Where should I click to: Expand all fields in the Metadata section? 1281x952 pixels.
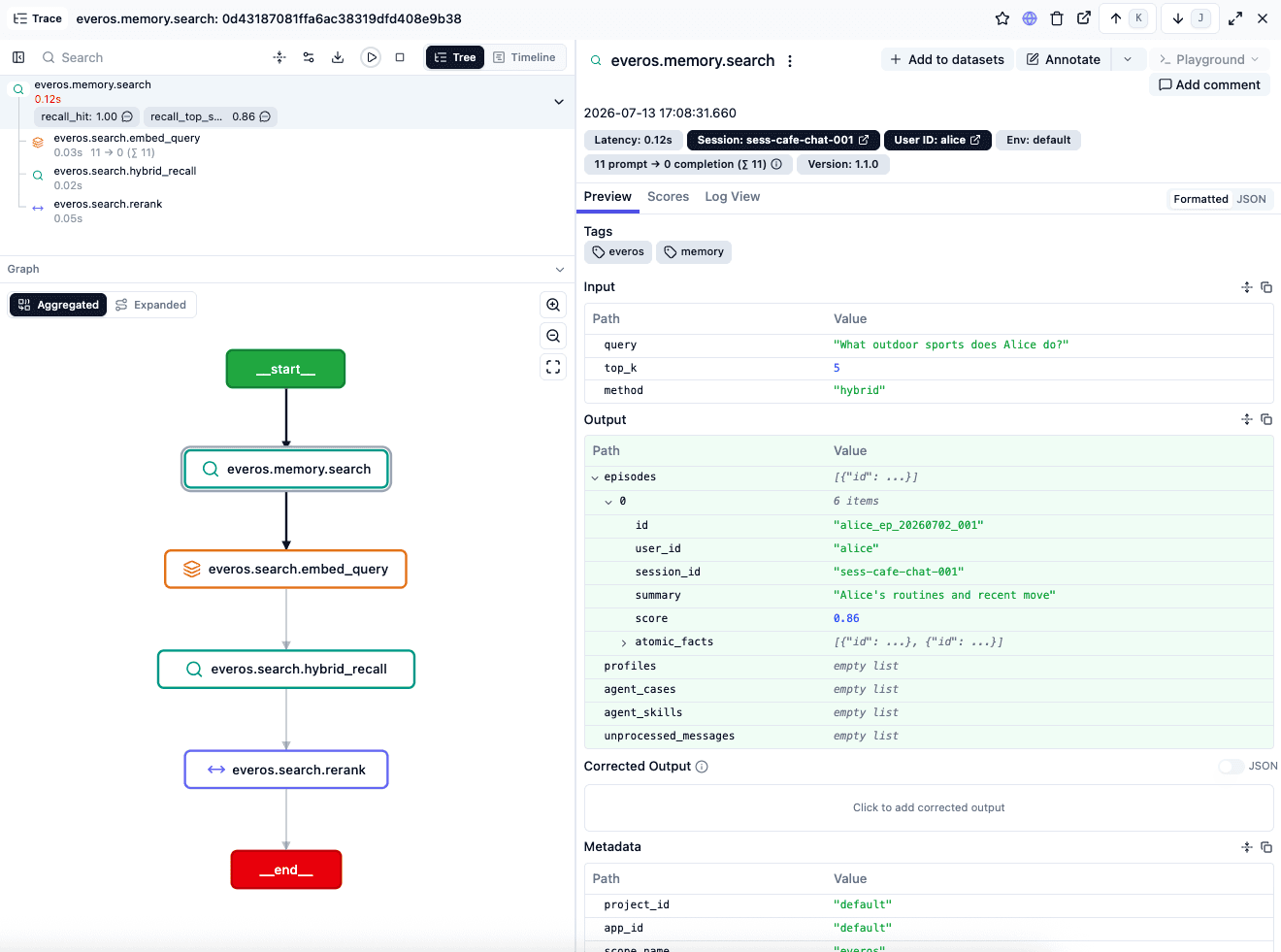pyautogui.click(x=1247, y=847)
